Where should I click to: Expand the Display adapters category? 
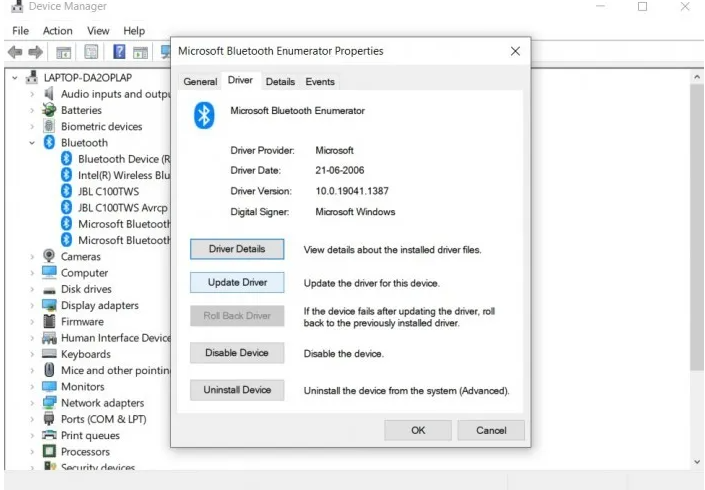(32, 305)
